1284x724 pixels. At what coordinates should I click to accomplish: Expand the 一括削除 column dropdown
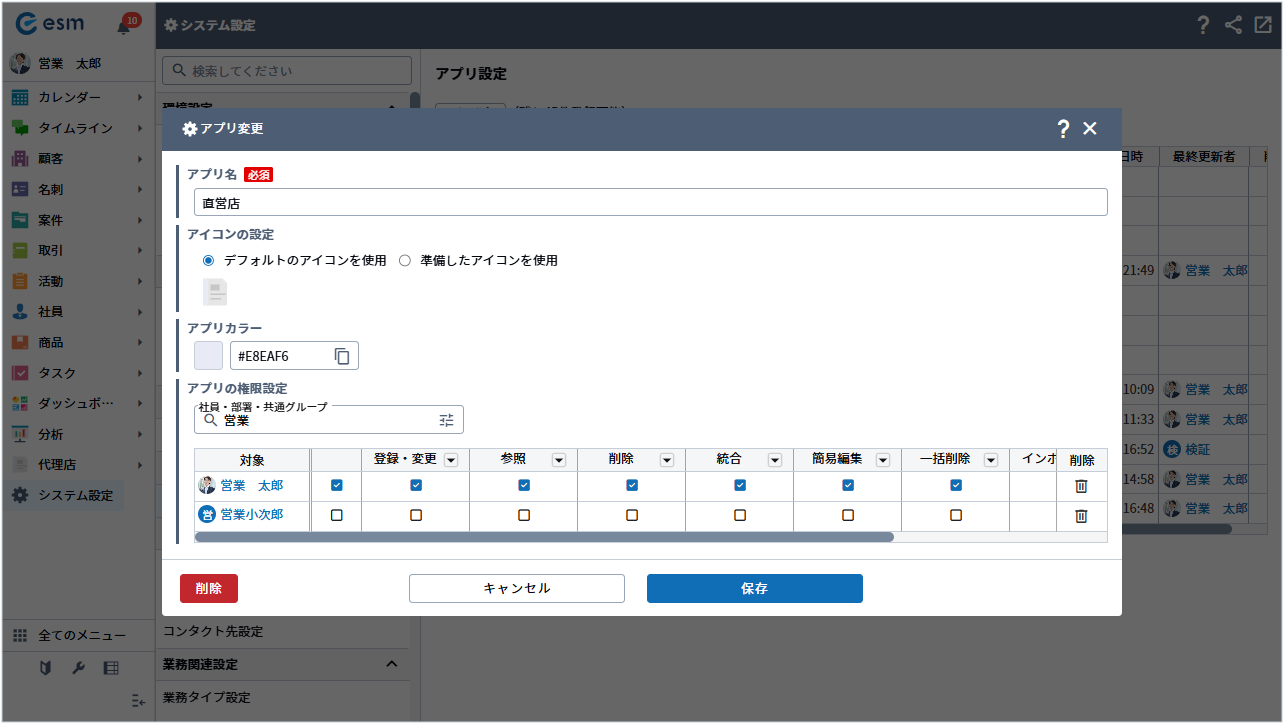tap(991, 460)
